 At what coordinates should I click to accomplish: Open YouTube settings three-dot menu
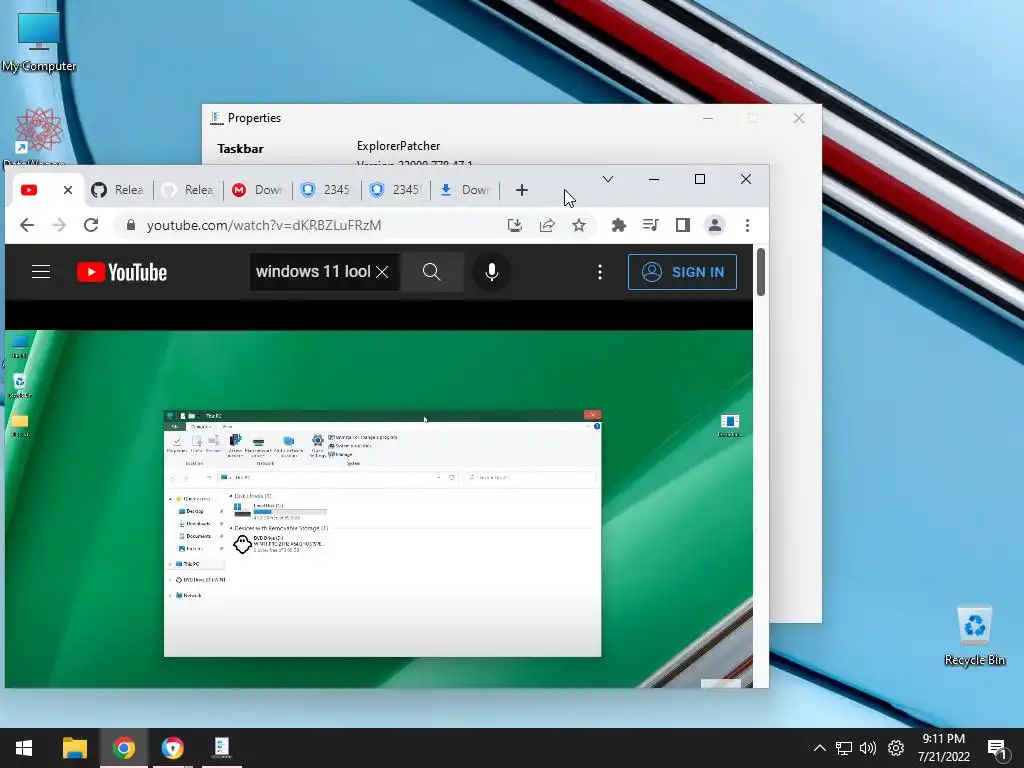coord(600,272)
